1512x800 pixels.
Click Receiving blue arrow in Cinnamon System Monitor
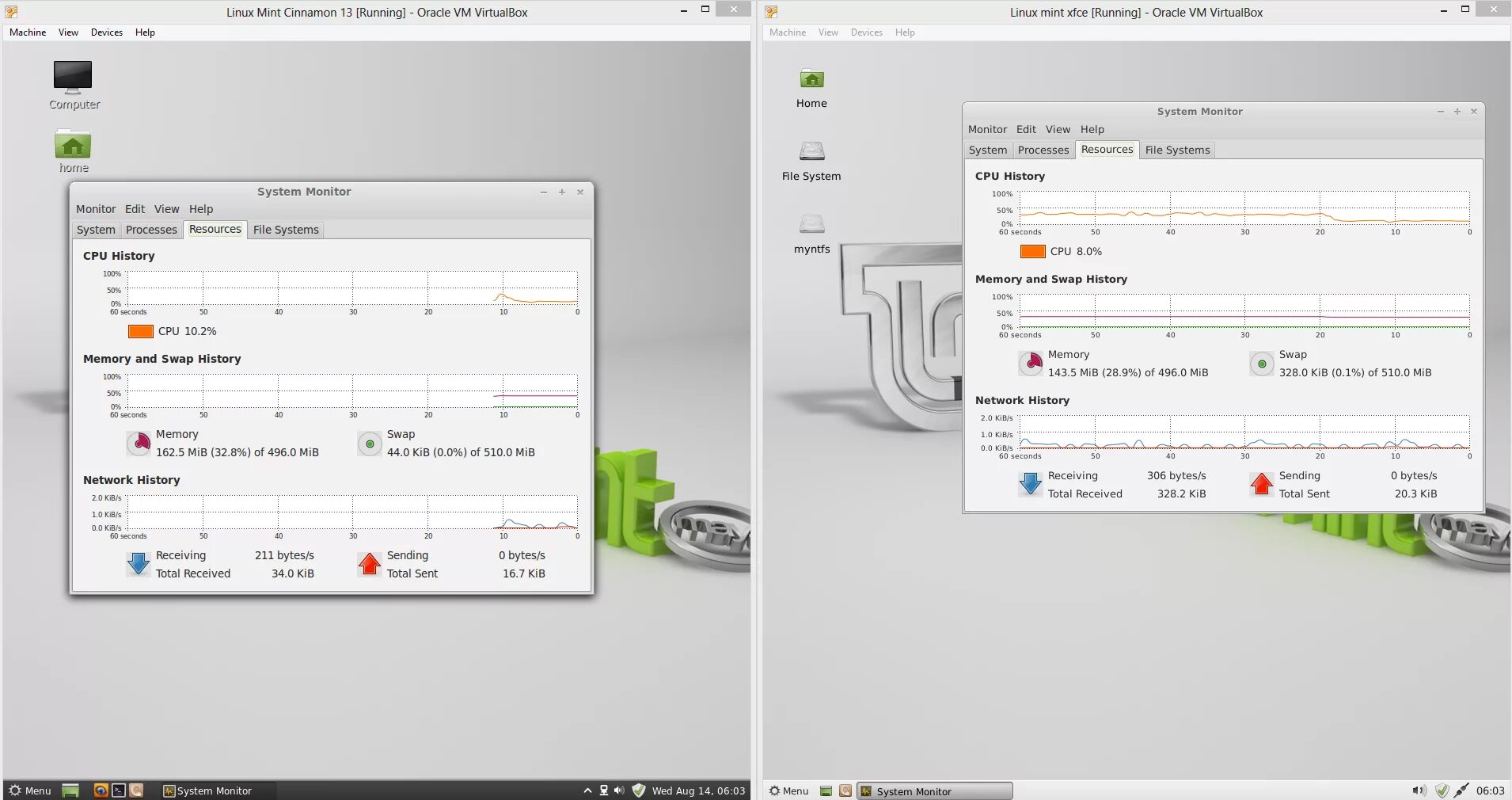coord(139,564)
